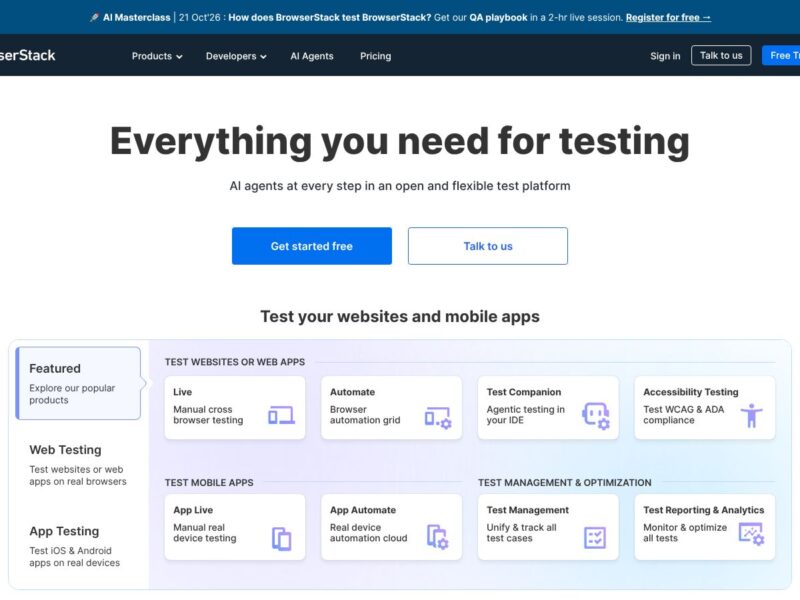Click the 'Everything you need for testing' headline

click(400, 141)
